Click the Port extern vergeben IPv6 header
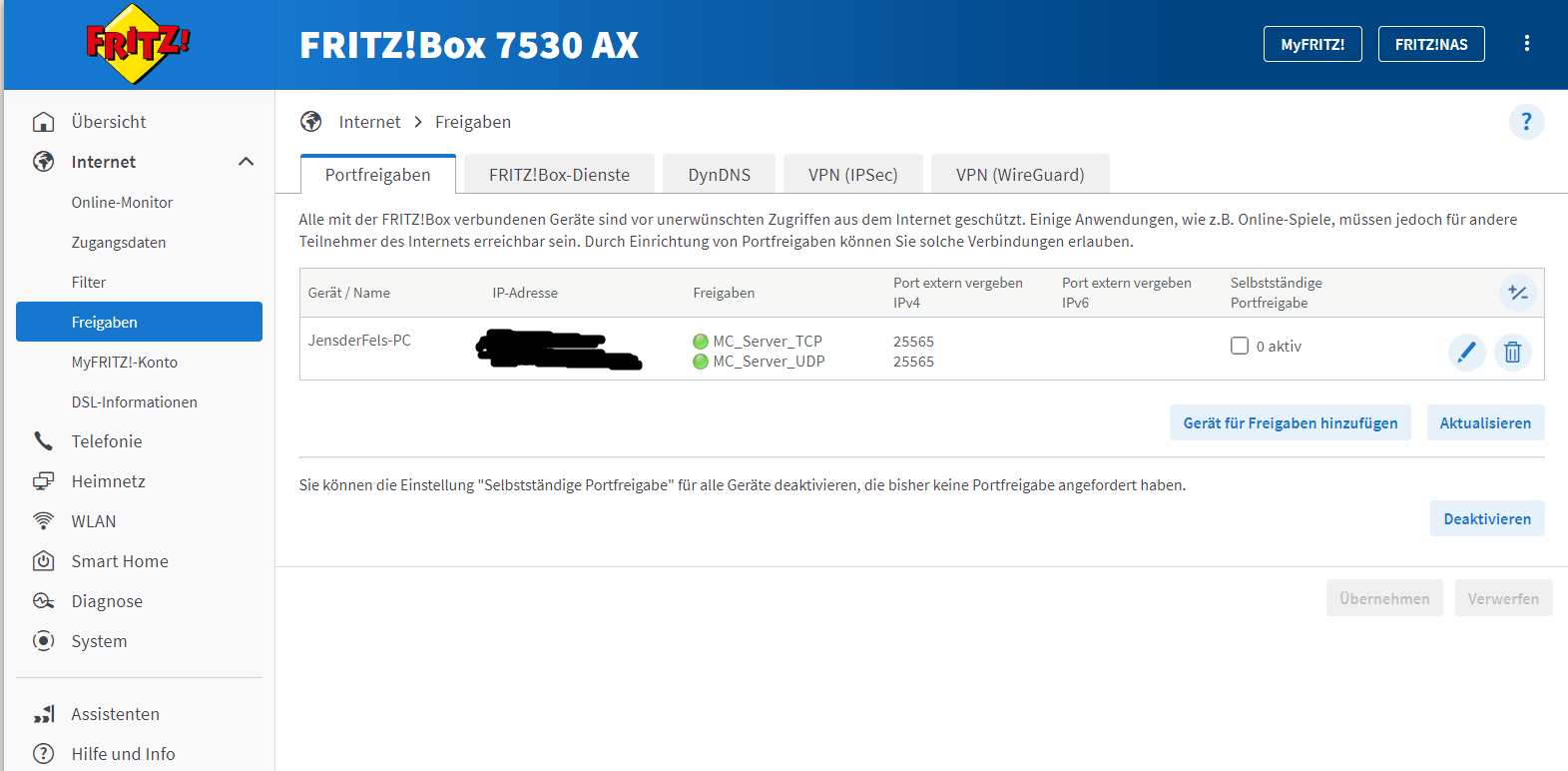Screen dimensions: 1568x771 coord(1127,293)
